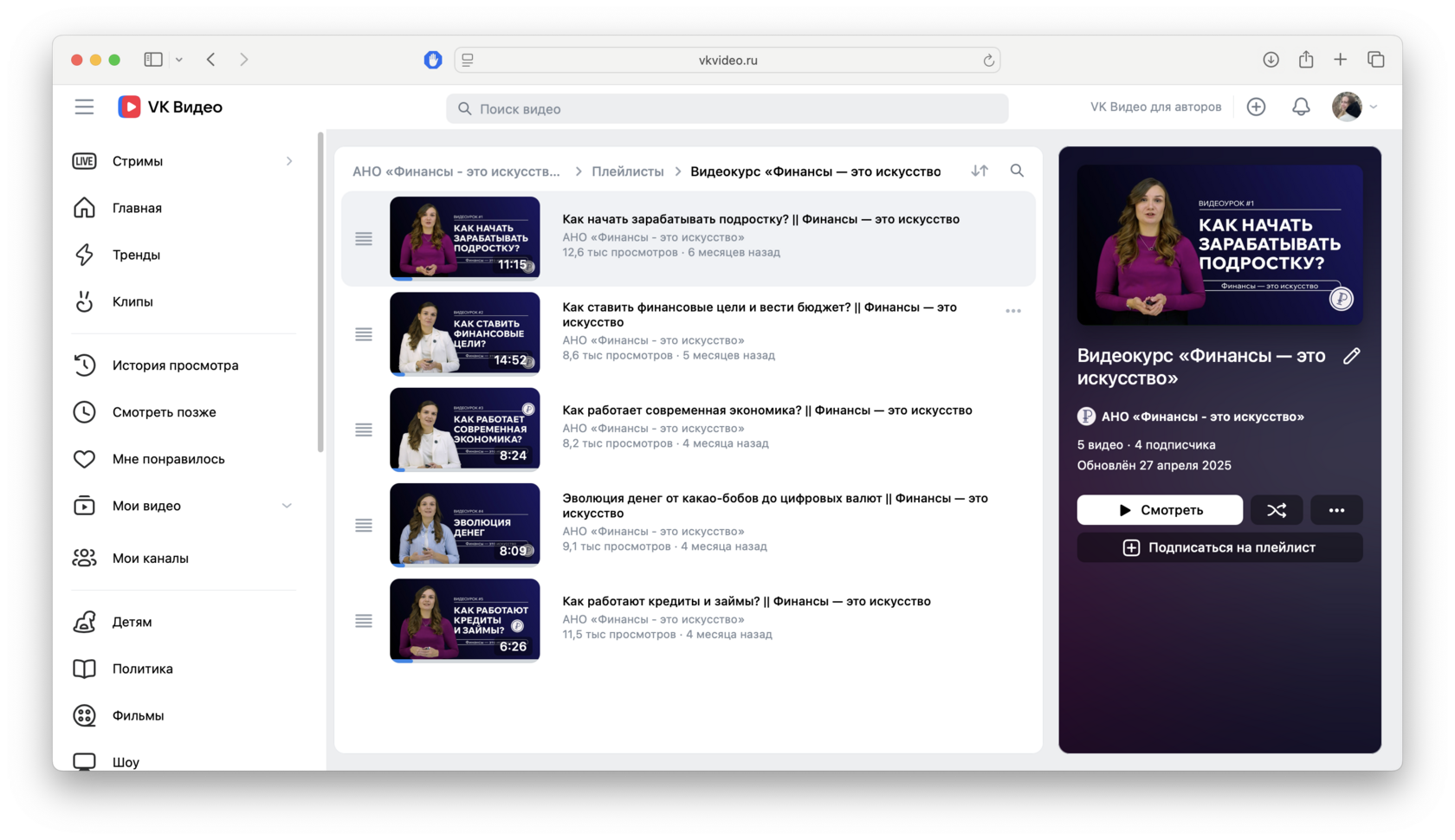The image size is (1455, 840).
Task: Go forward in Safari
Action: [244, 60]
